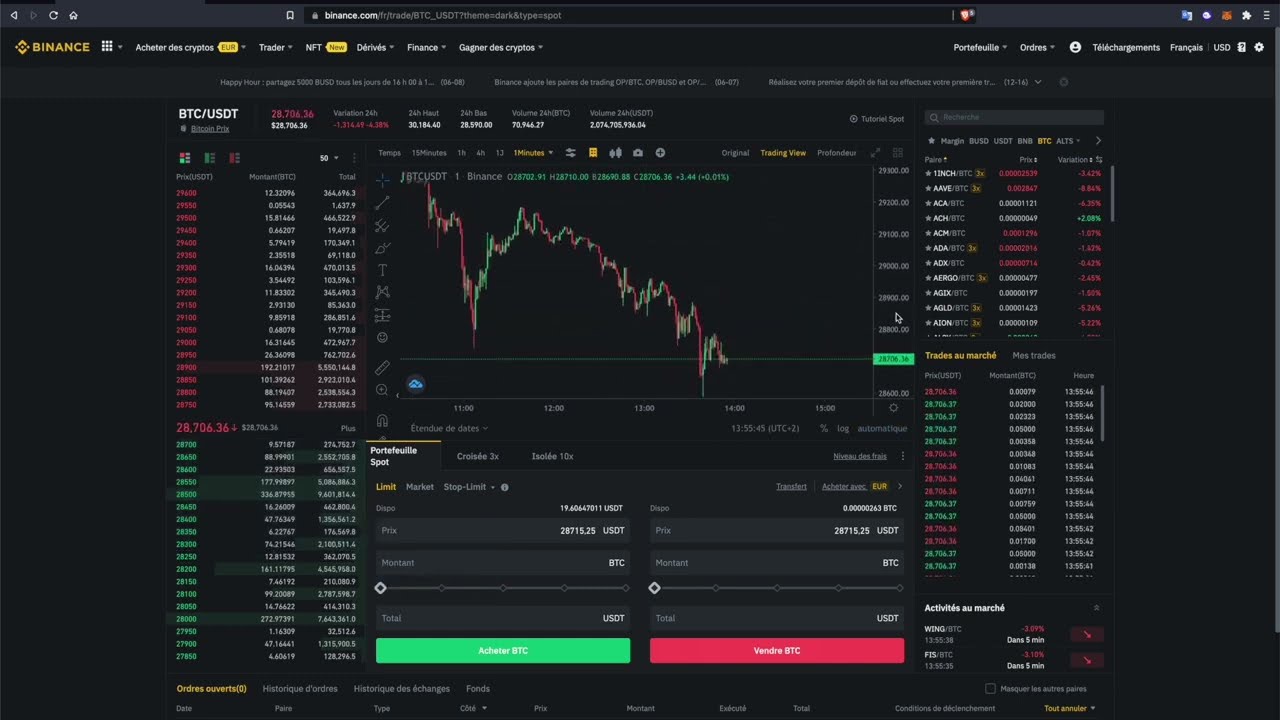
Task: Open Acheter des cryptos dropdown
Action: 191,47
